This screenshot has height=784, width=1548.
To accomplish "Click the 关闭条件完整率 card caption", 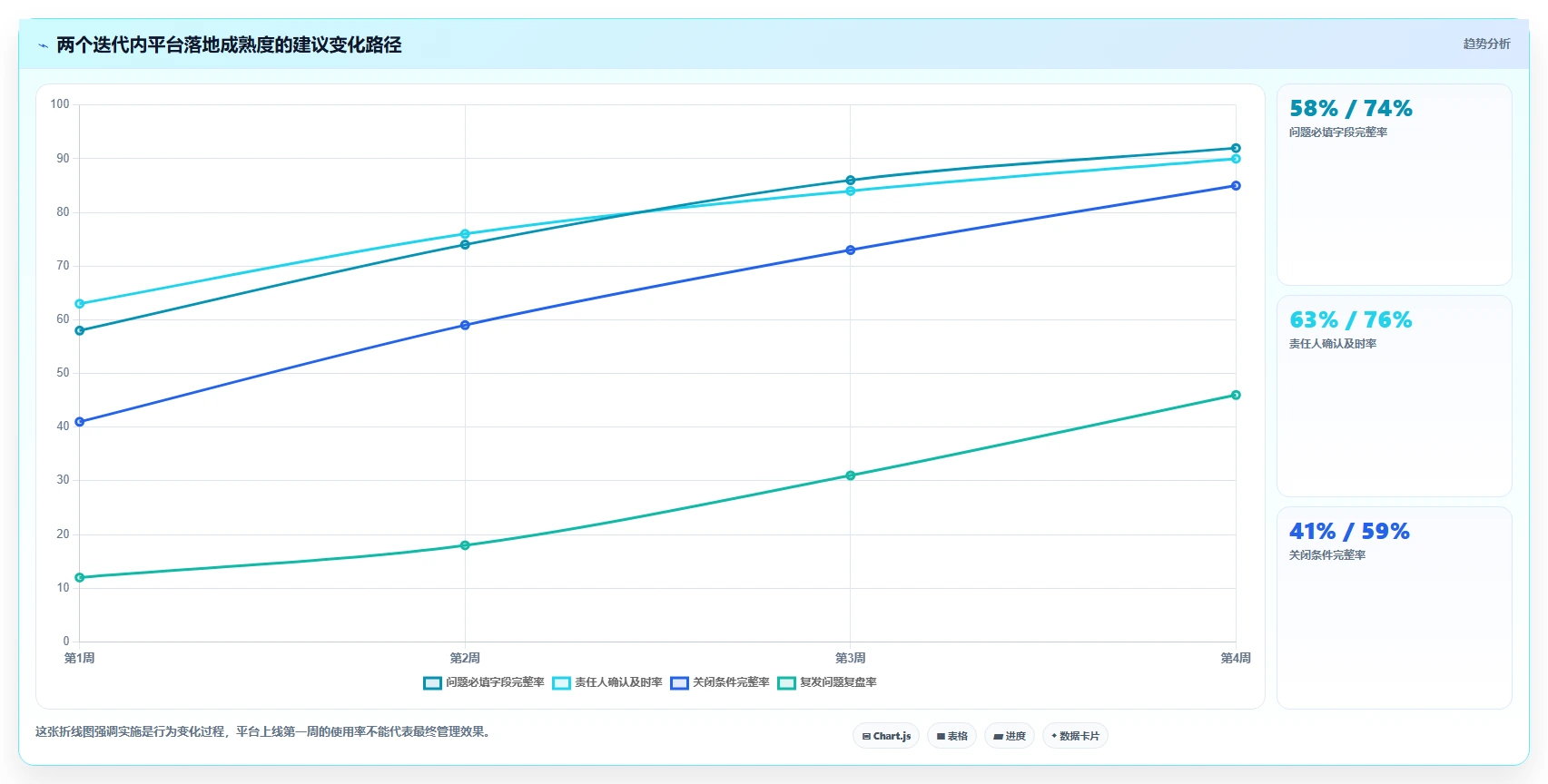I will [x=1327, y=555].
